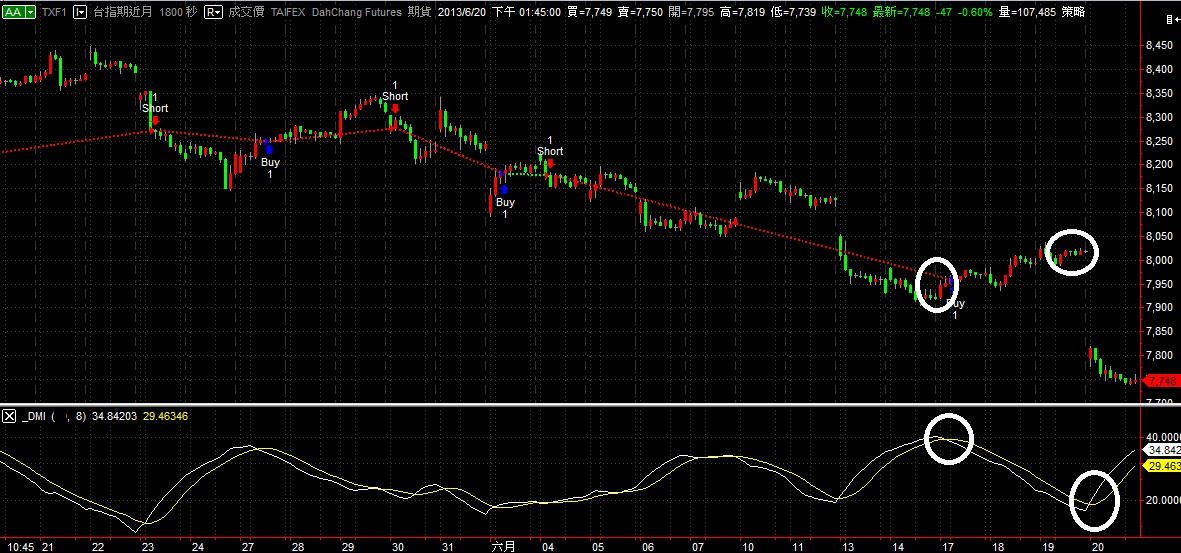Image resolution: width=1181 pixels, height=553 pixels.
Task: Open the R dropdown before 成交價
Action: tap(214, 12)
